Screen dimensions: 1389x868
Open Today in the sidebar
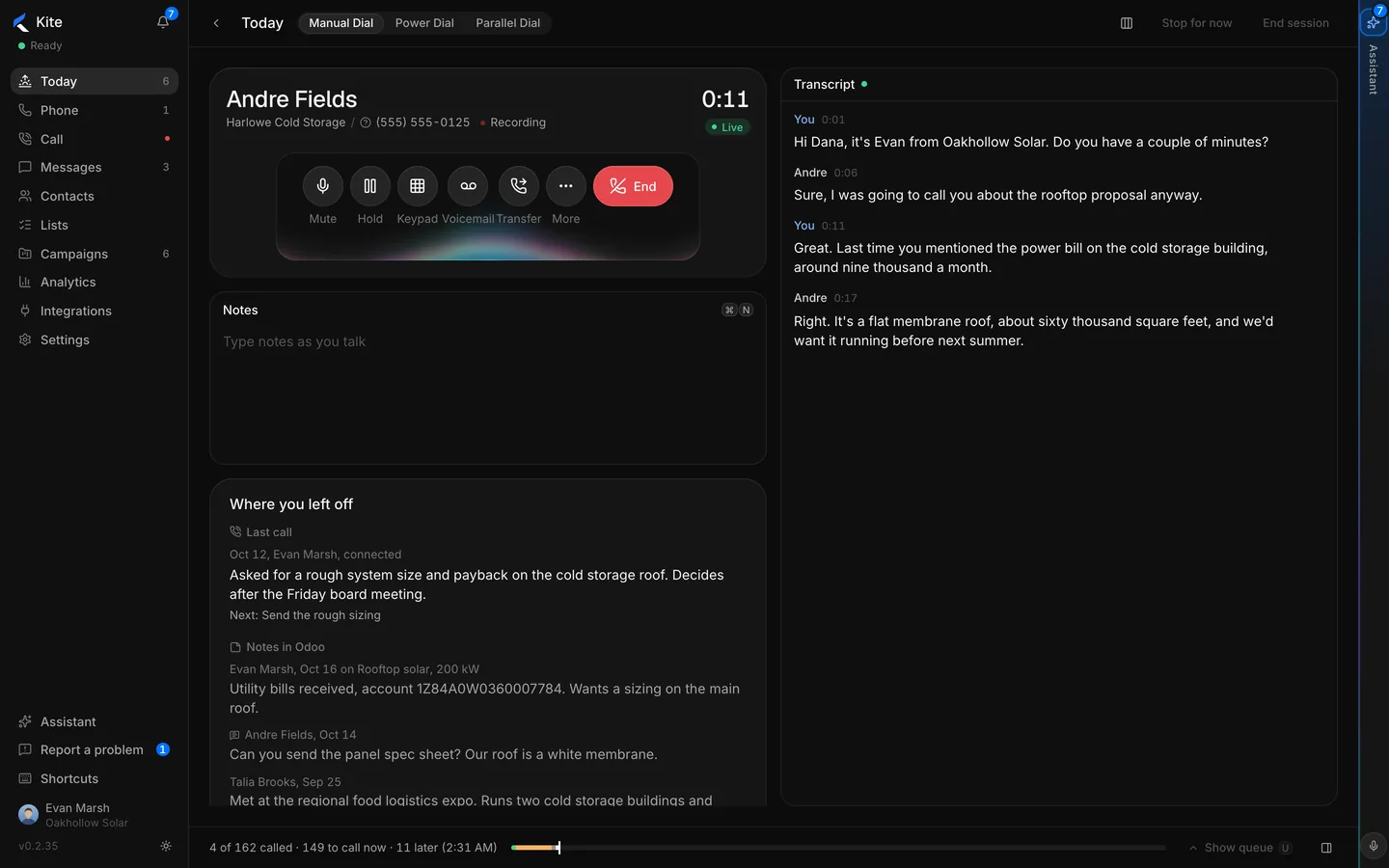click(x=95, y=81)
